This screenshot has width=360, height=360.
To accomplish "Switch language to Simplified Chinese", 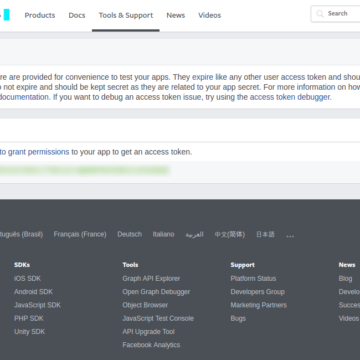I will (230, 234).
